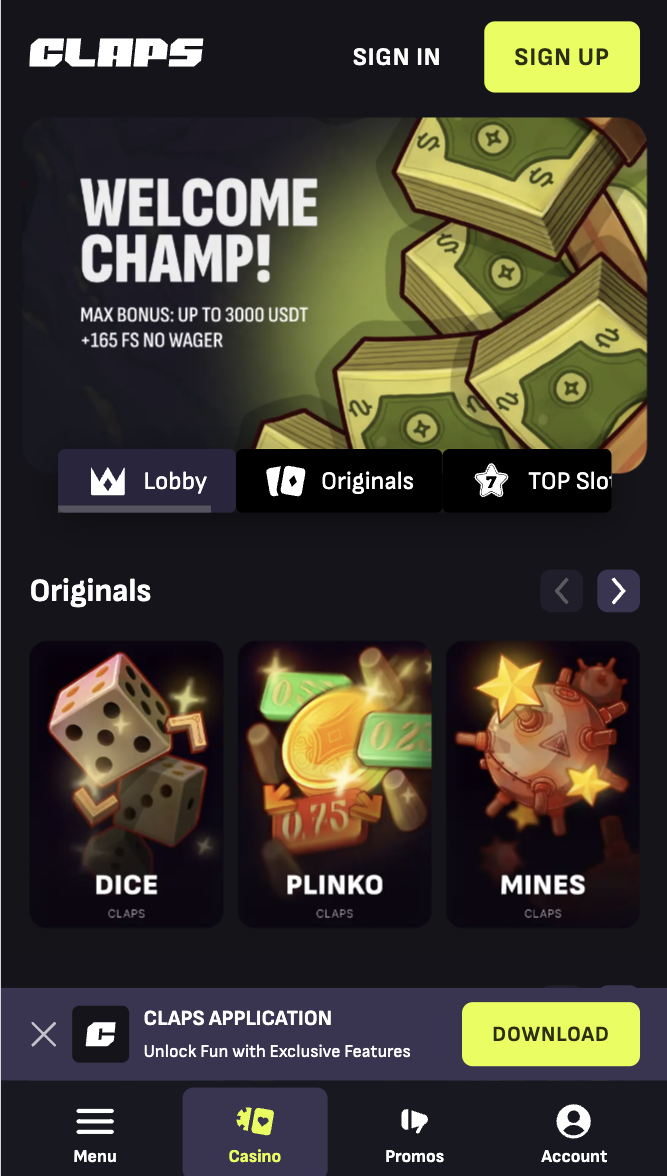This screenshot has width=667, height=1176.
Task: Show next Originals games with arrow
Action: (618, 591)
